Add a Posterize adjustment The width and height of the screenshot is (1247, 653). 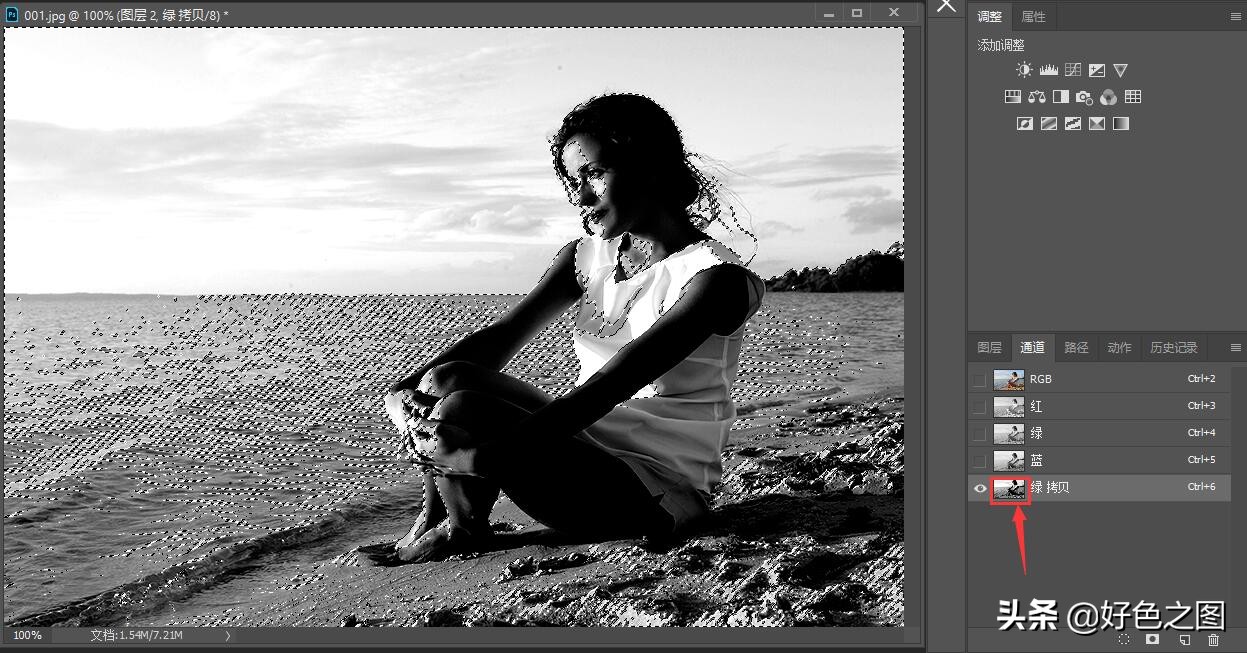click(1048, 124)
